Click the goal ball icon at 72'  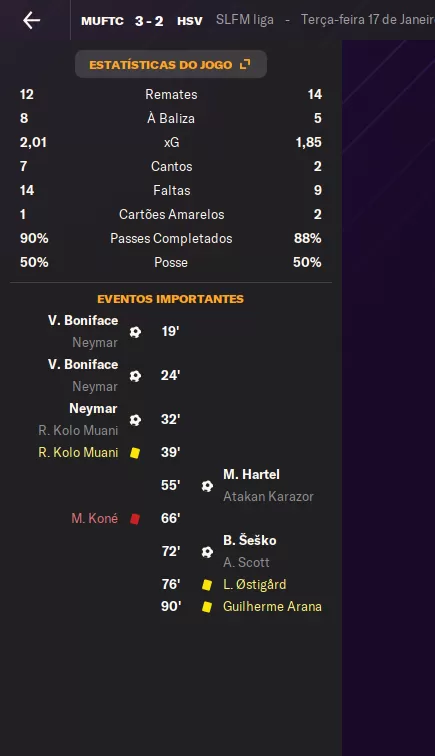(x=207, y=552)
